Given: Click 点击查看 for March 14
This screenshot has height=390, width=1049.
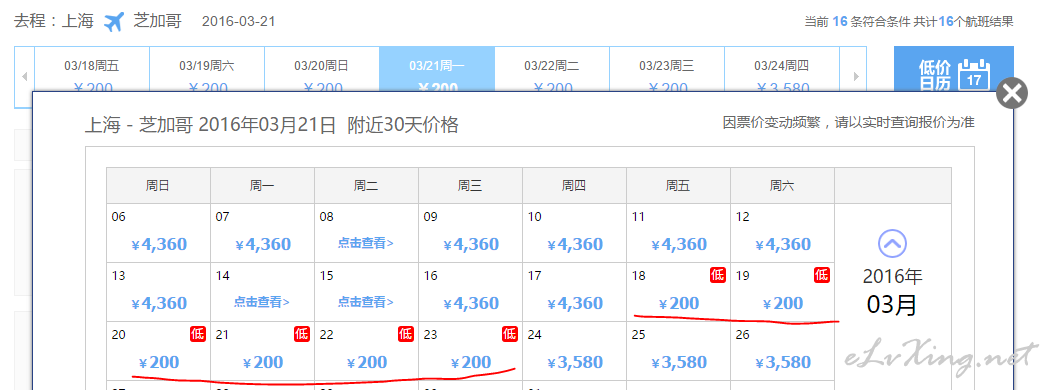Looking at the screenshot, I should [x=262, y=302].
